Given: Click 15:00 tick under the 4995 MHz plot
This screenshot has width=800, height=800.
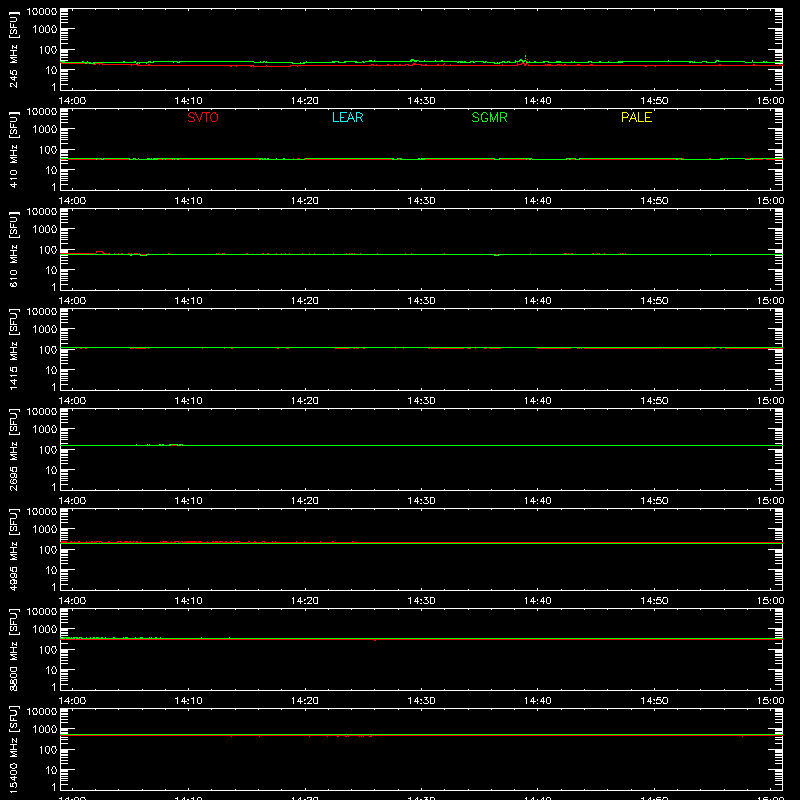Looking at the screenshot, I should click(x=770, y=601).
